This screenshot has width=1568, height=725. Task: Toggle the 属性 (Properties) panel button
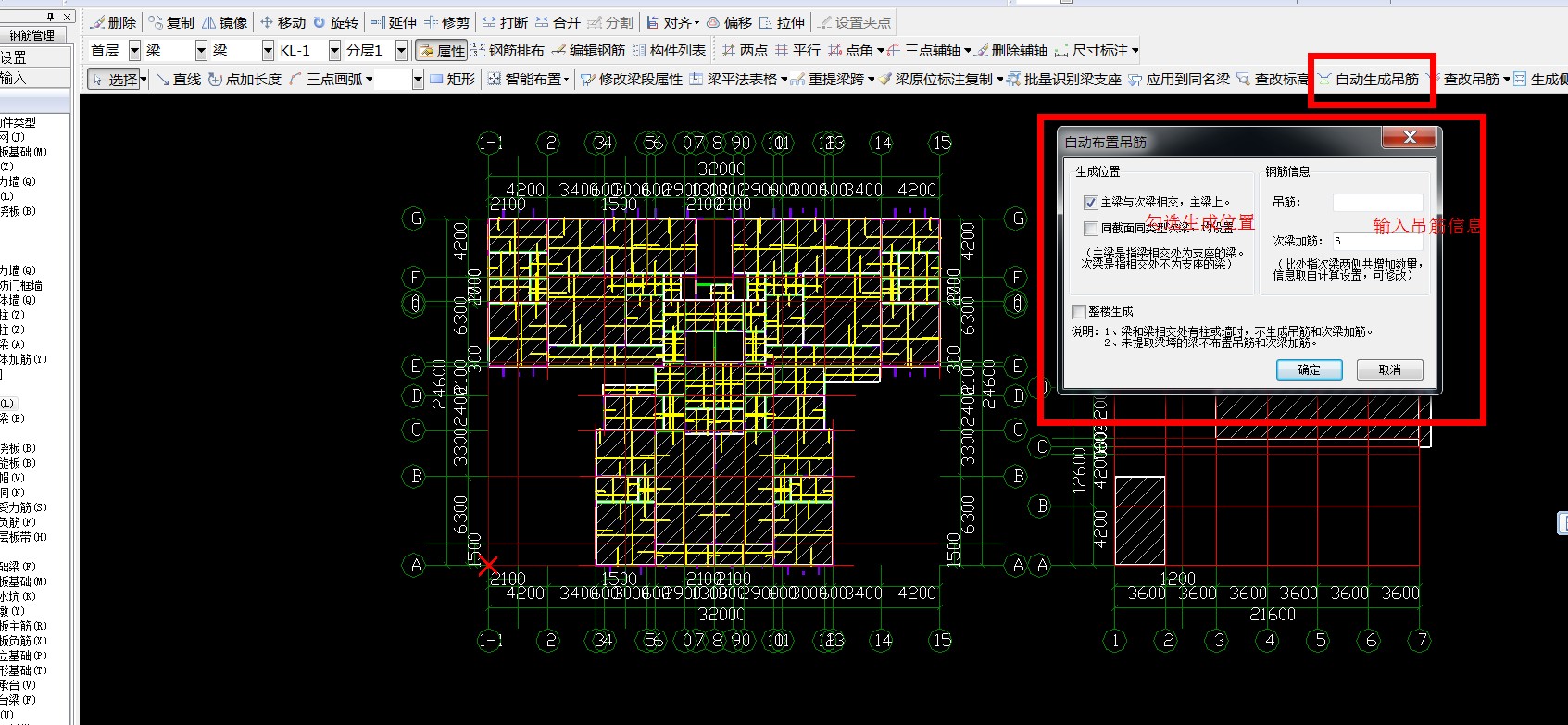[x=442, y=50]
